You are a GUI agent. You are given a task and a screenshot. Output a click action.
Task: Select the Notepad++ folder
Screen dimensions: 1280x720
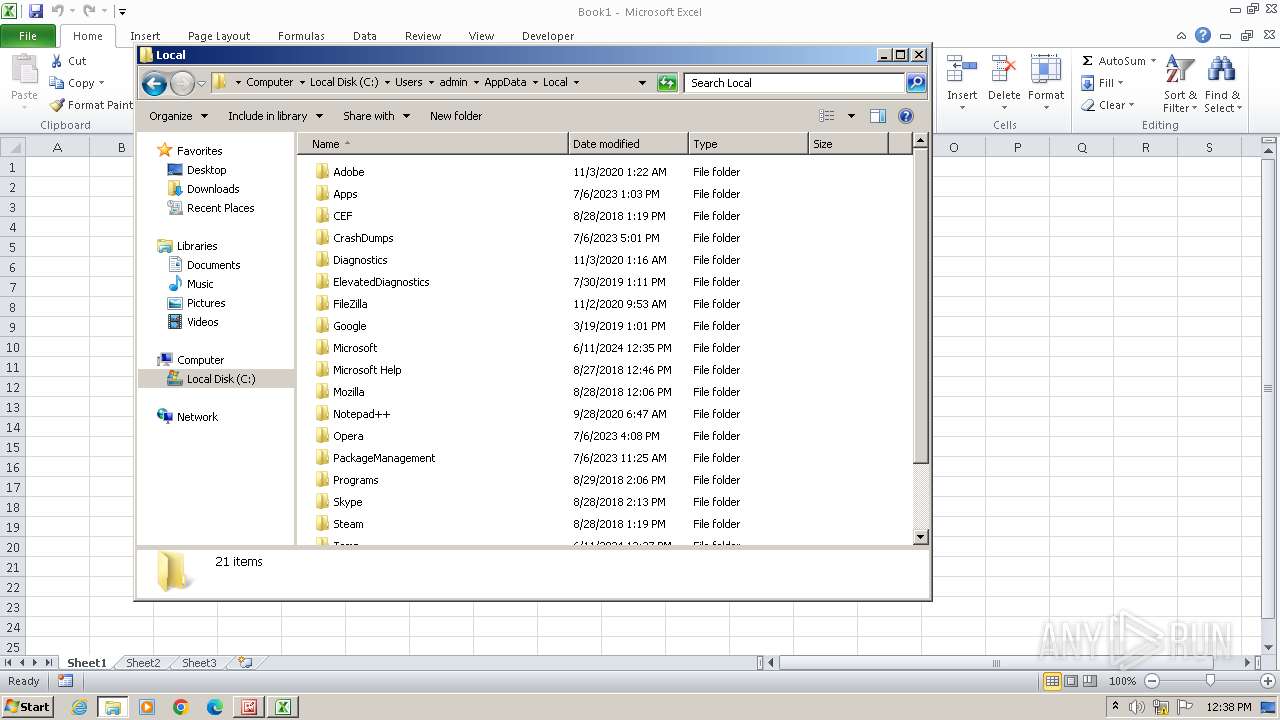[361, 414]
